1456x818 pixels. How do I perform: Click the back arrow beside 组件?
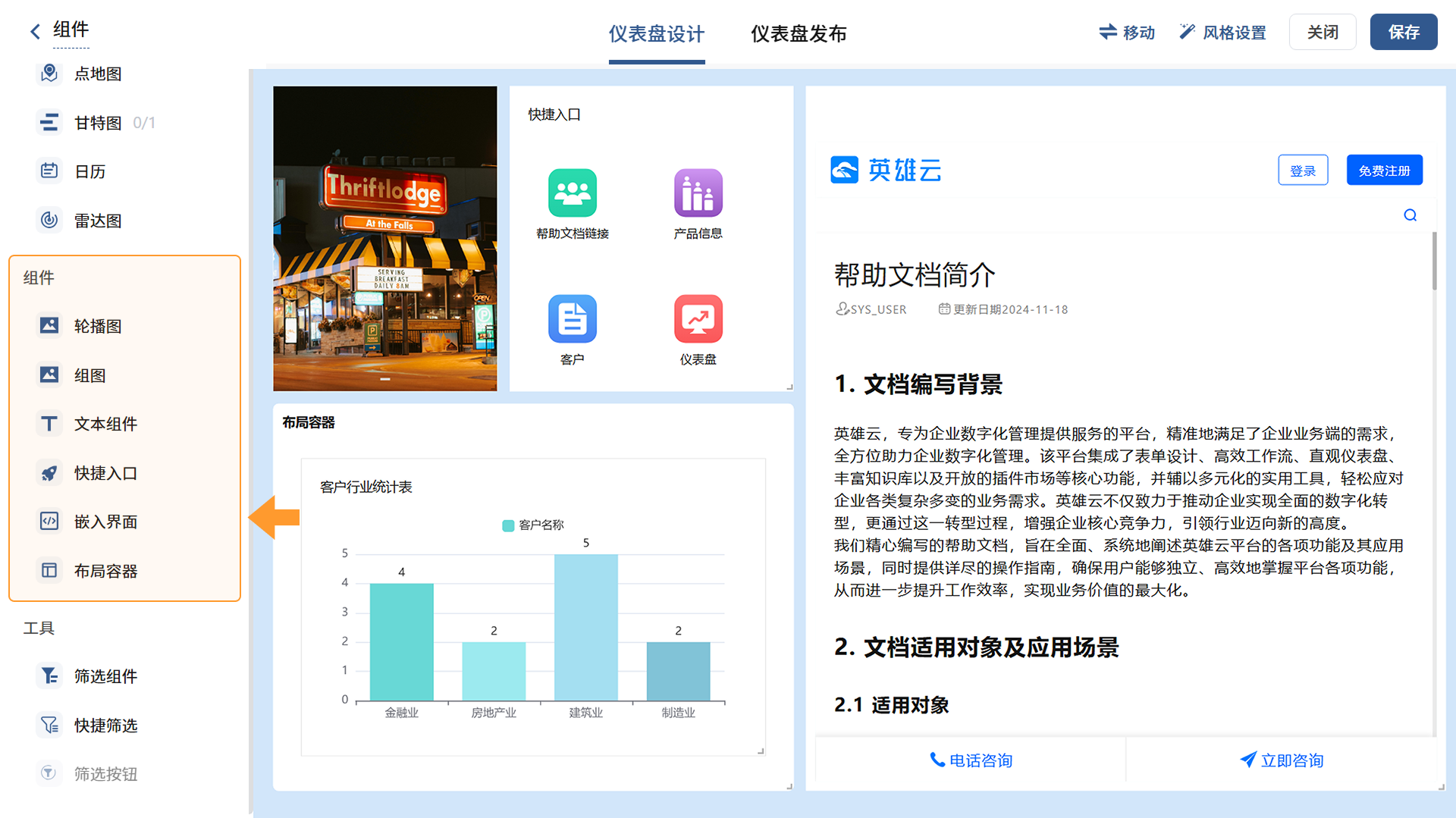click(x=35, y=31)
